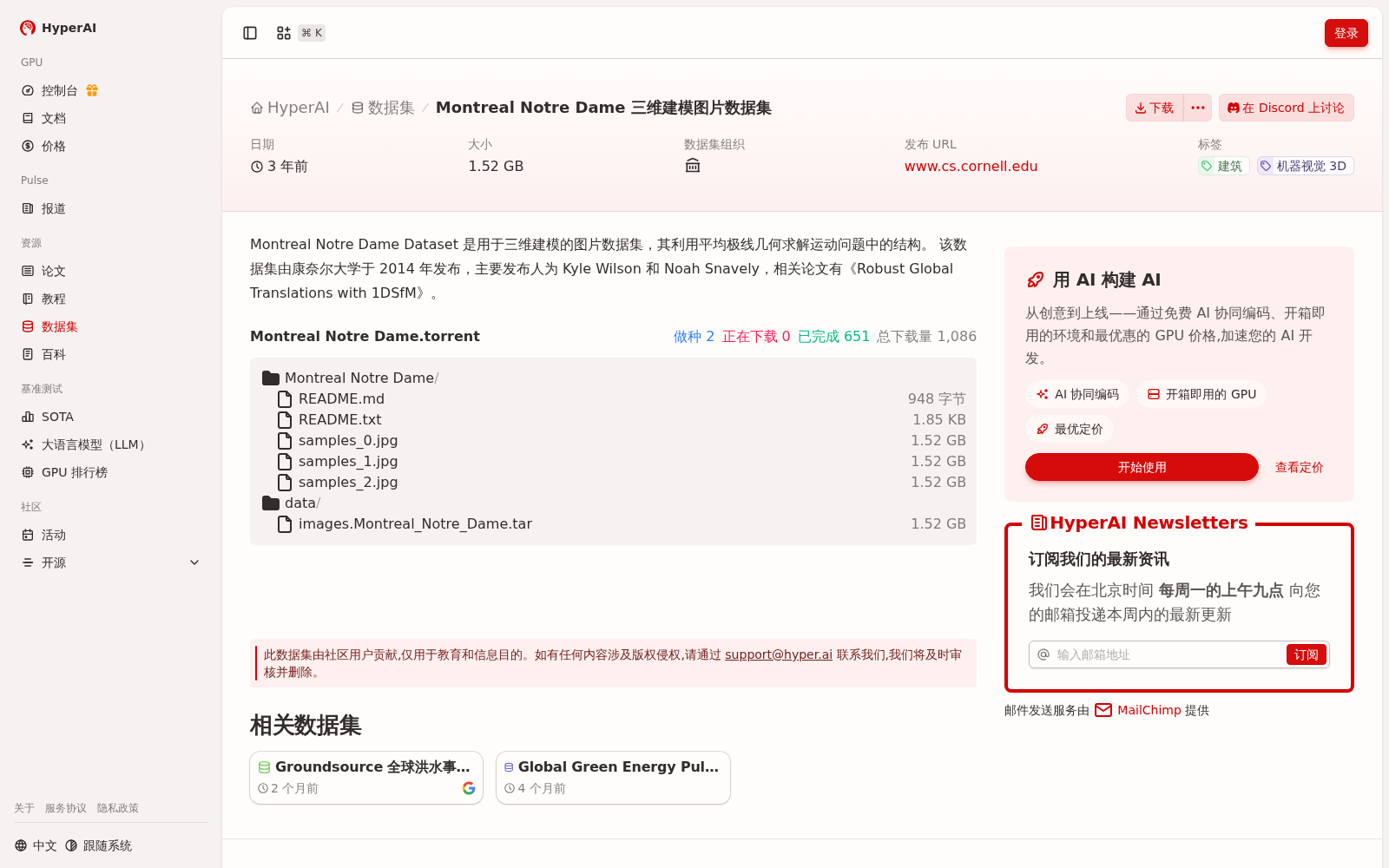The height and width of the screenshot is (868, 1389).
Task: Click 在 Discord 上讨论 button
Action: (1286, 108)
